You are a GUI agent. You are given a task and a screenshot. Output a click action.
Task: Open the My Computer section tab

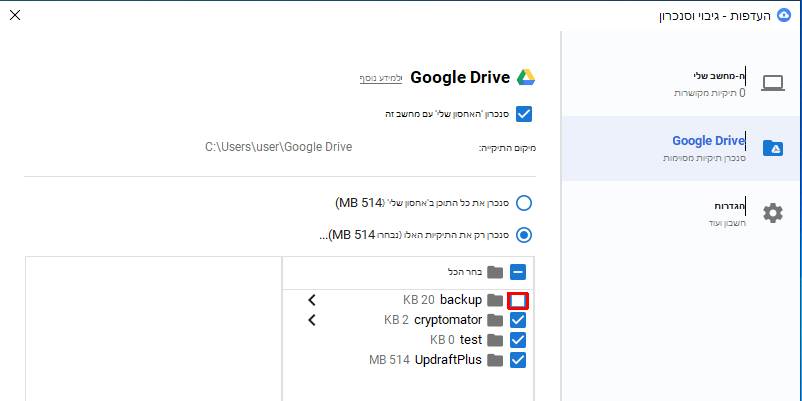(681, 83)
